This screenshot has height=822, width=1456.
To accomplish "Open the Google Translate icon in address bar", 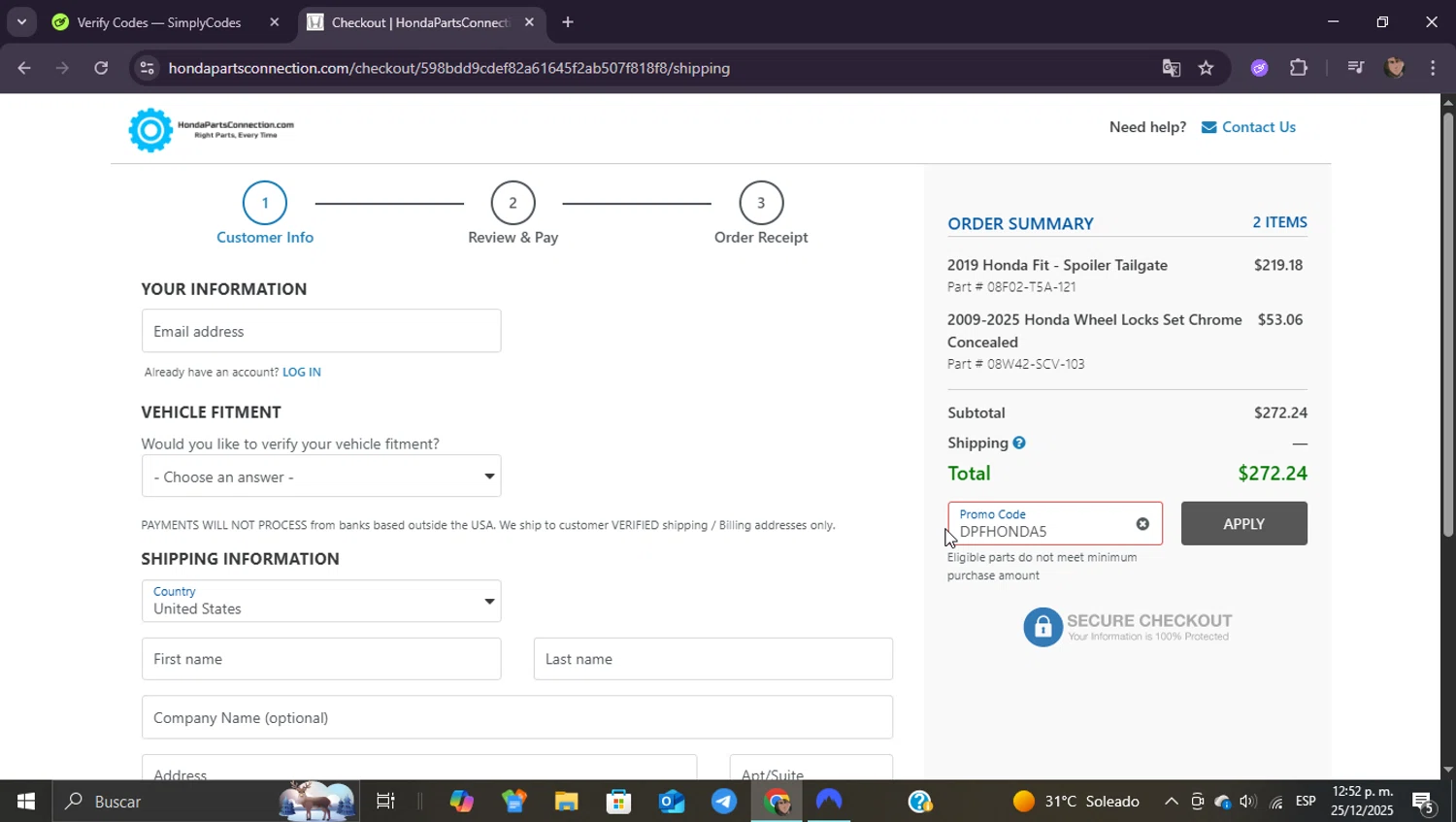I will click(1172, 68).
